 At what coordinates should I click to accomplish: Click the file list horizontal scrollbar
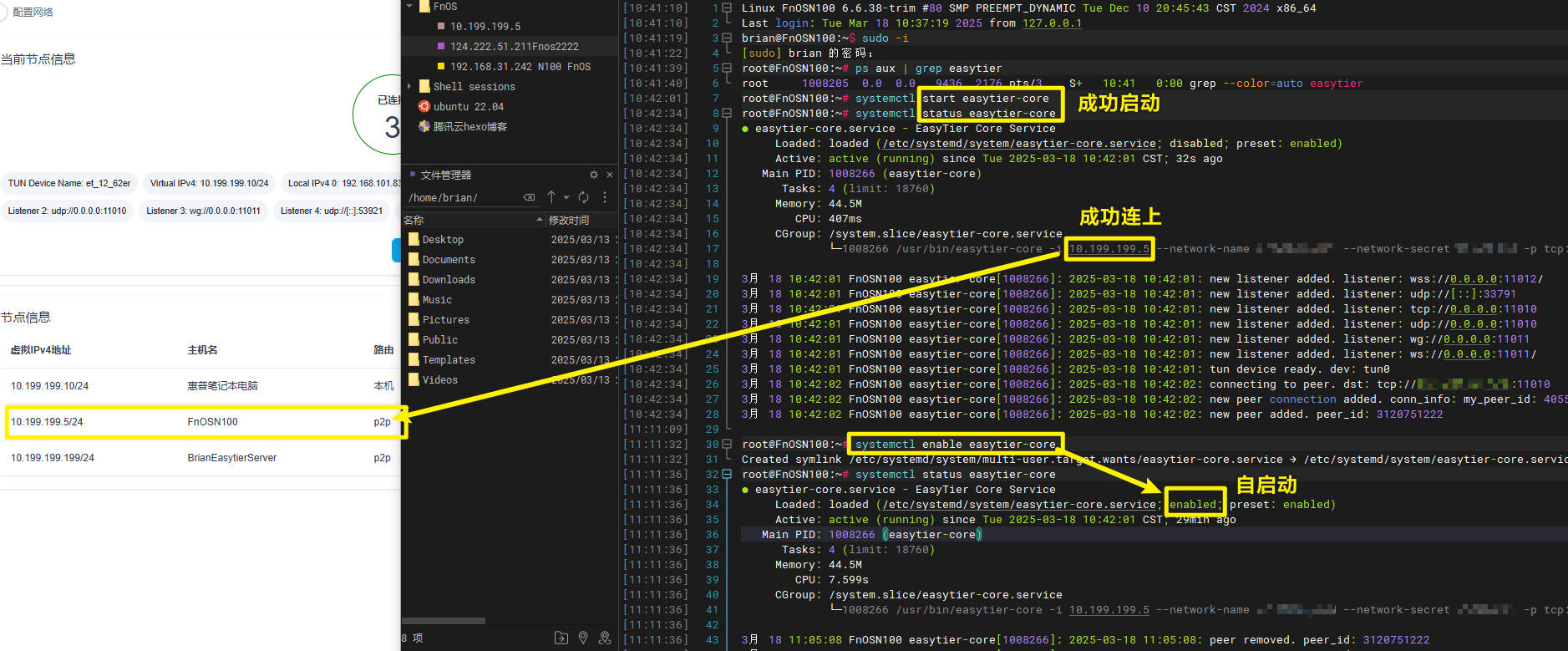444,621
